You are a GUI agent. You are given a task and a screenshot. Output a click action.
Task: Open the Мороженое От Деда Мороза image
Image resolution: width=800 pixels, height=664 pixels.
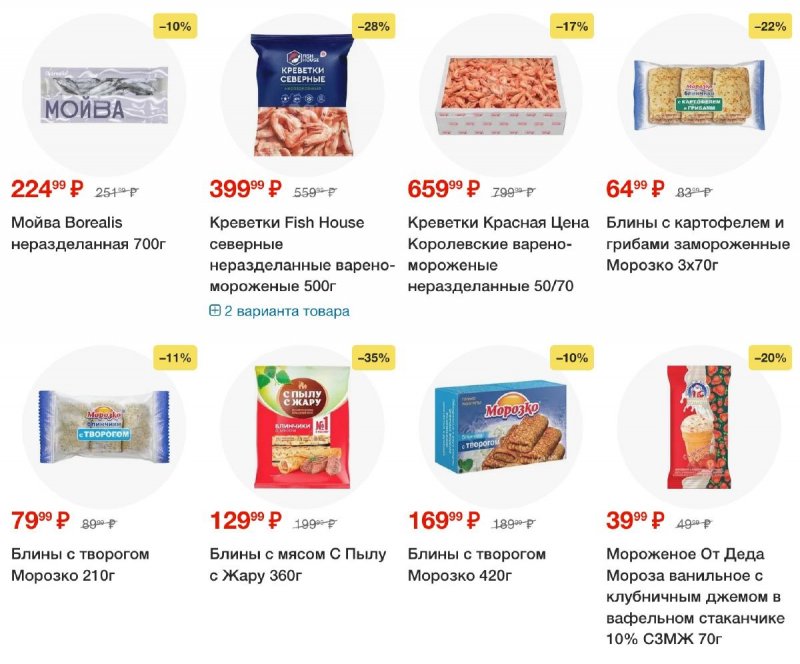click(x=699, y=428)
